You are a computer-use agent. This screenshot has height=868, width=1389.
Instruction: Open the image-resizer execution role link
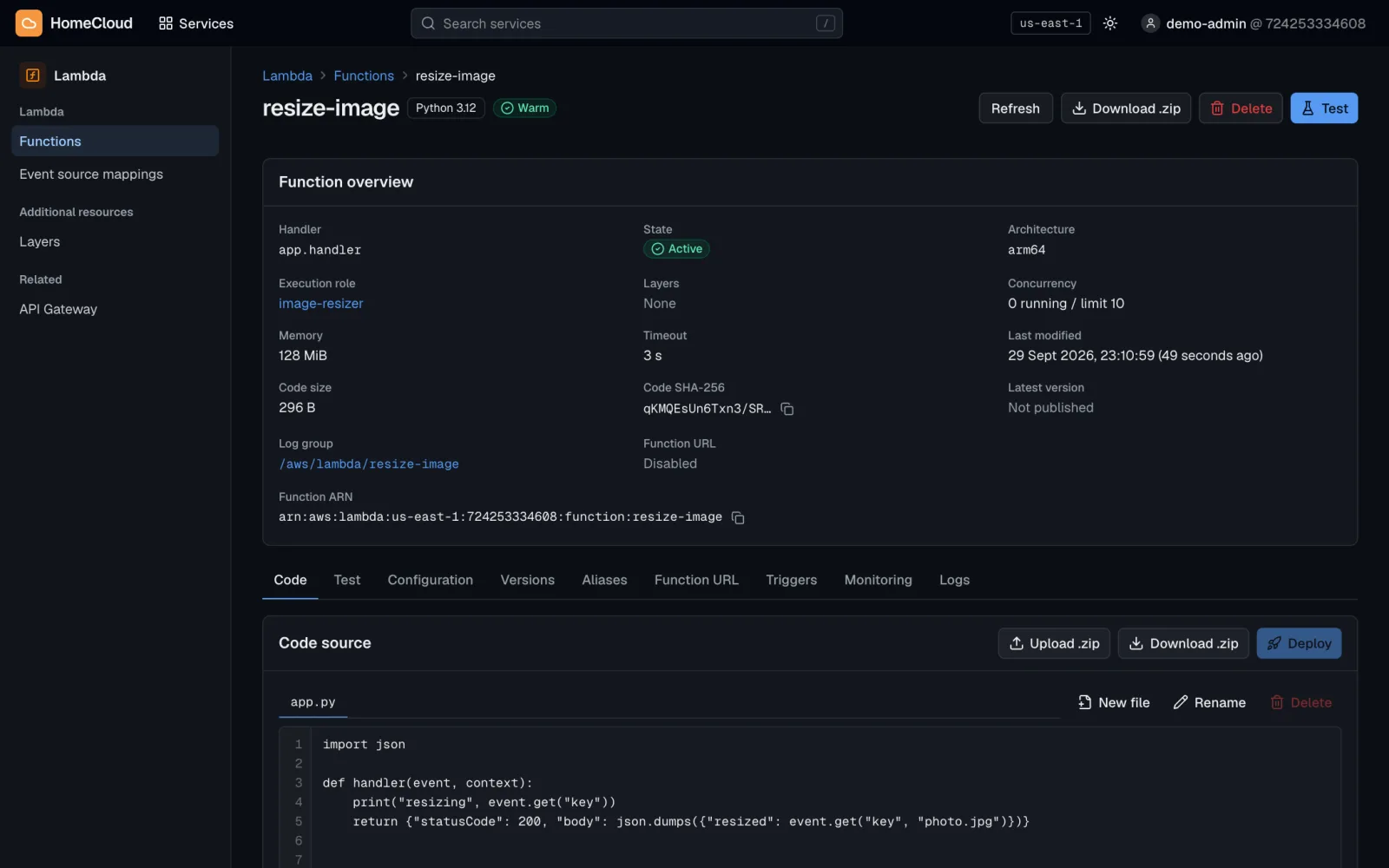click(x=321, y=304)
